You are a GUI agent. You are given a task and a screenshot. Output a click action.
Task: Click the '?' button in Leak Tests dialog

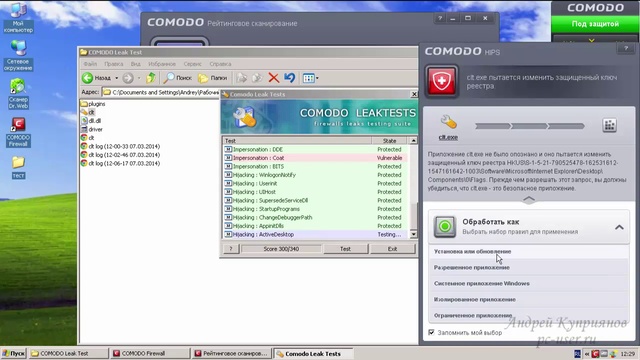point(231,249)
